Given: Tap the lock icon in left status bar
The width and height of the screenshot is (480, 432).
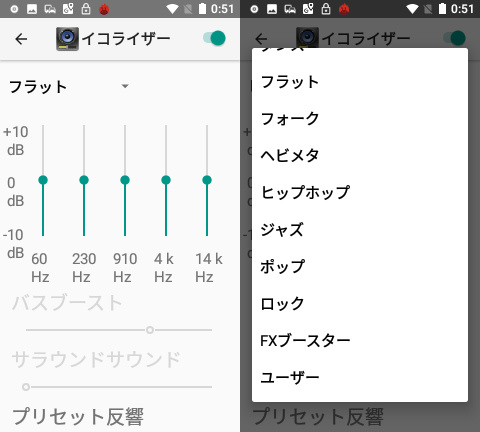Looking at the screenshot, I should click(86, 9).
